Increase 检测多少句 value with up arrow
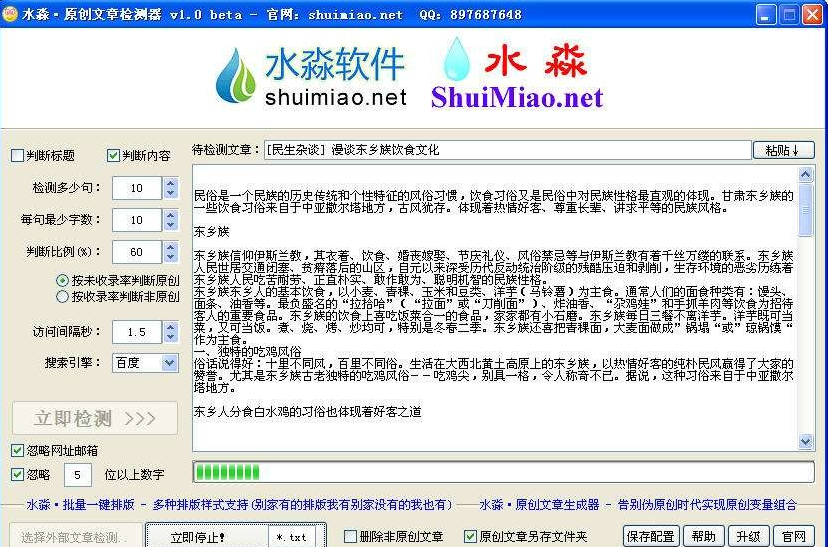The image size is (829, 547). point(170,183)
